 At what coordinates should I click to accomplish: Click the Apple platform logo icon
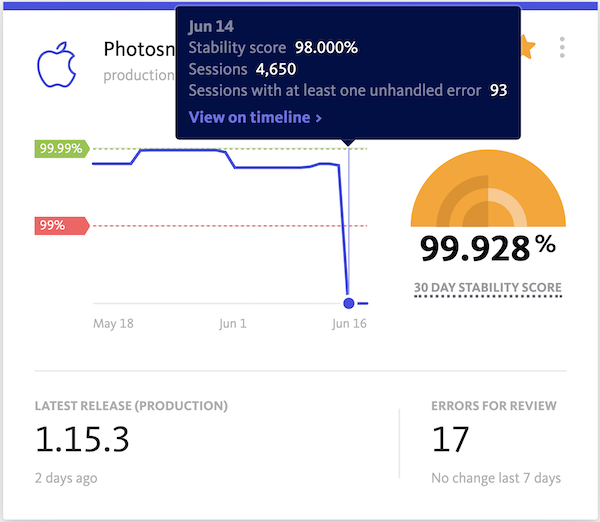57,65
